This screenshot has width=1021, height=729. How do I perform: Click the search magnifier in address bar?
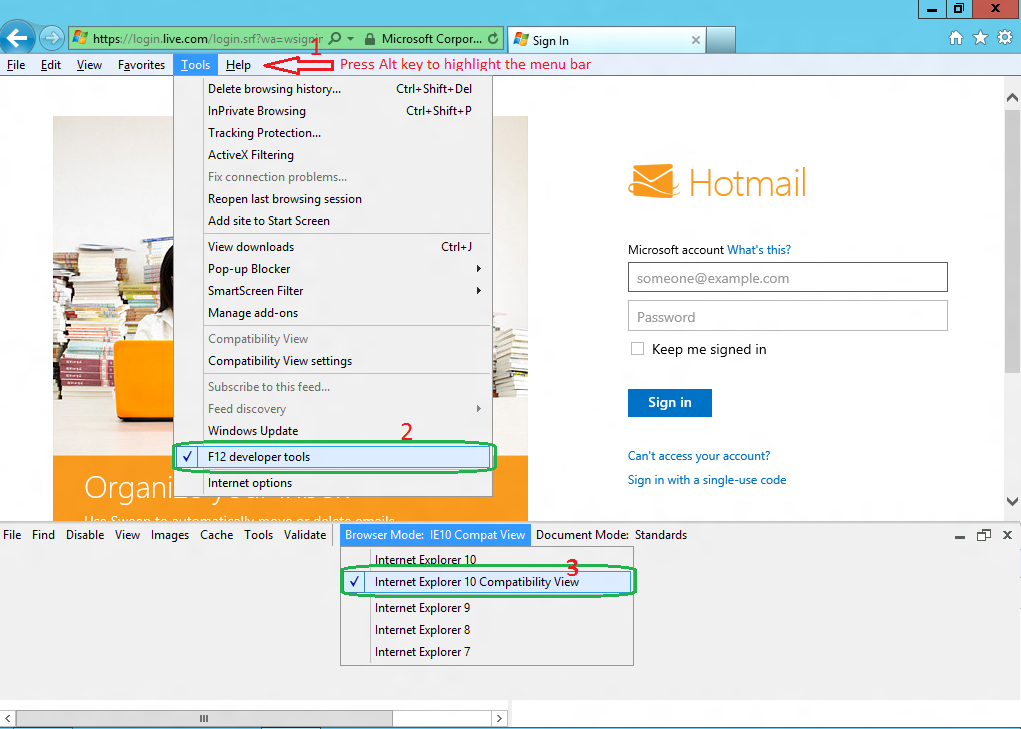pyautogui.click(x=335, y=38)
